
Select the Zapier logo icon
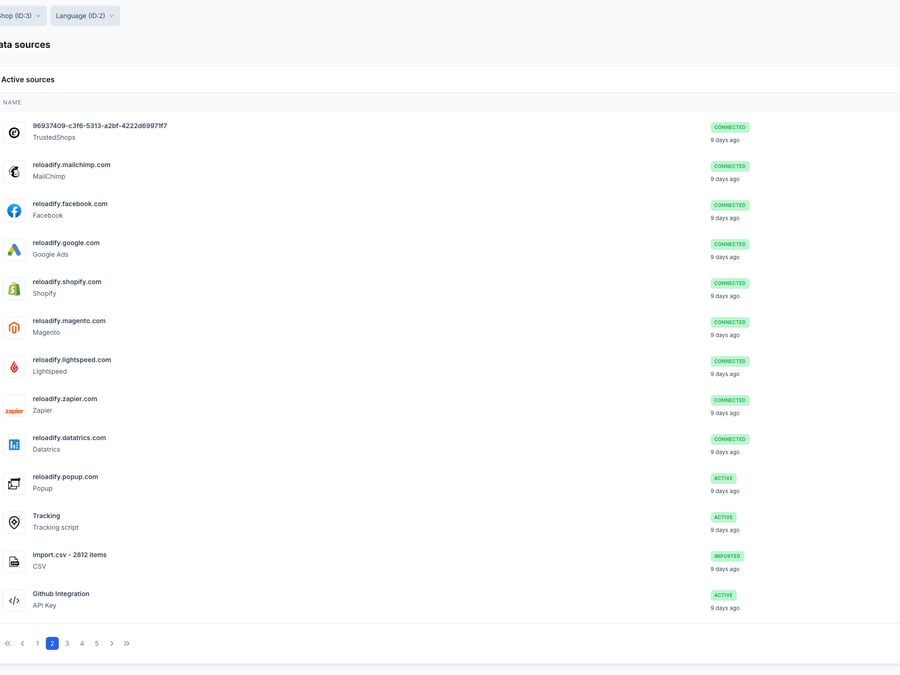point(13,405)
